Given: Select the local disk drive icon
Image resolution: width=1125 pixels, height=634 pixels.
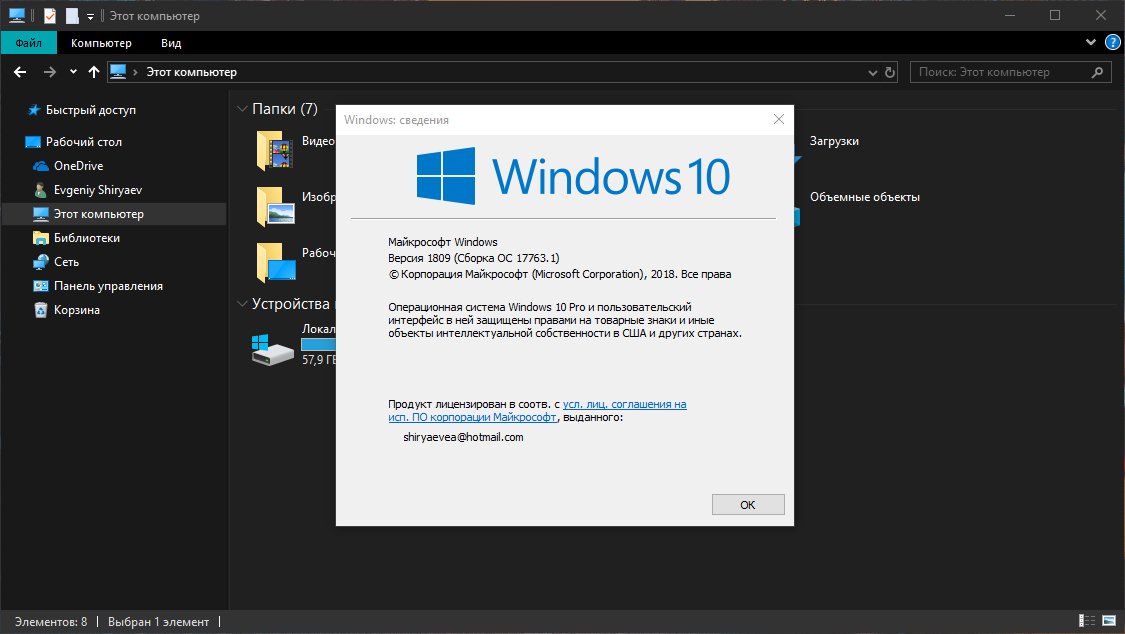Looking at the screenshot, I should [273, 349].
